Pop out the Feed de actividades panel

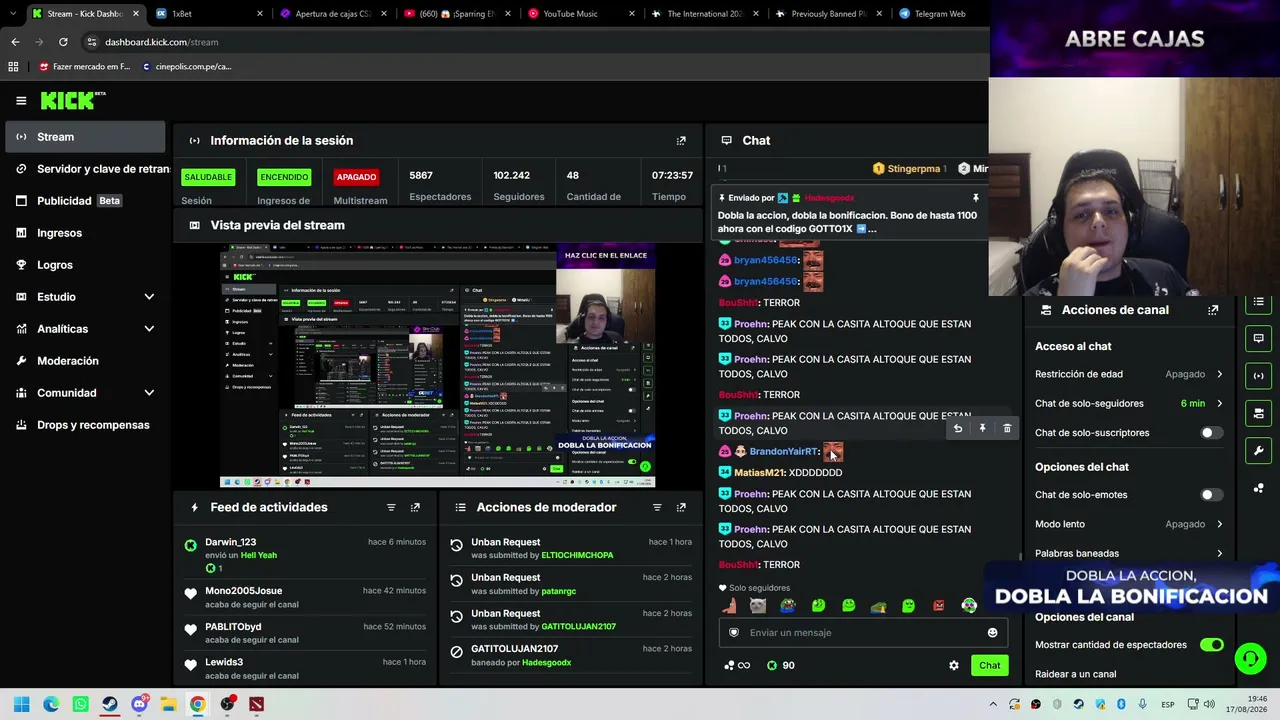(415, 508)
